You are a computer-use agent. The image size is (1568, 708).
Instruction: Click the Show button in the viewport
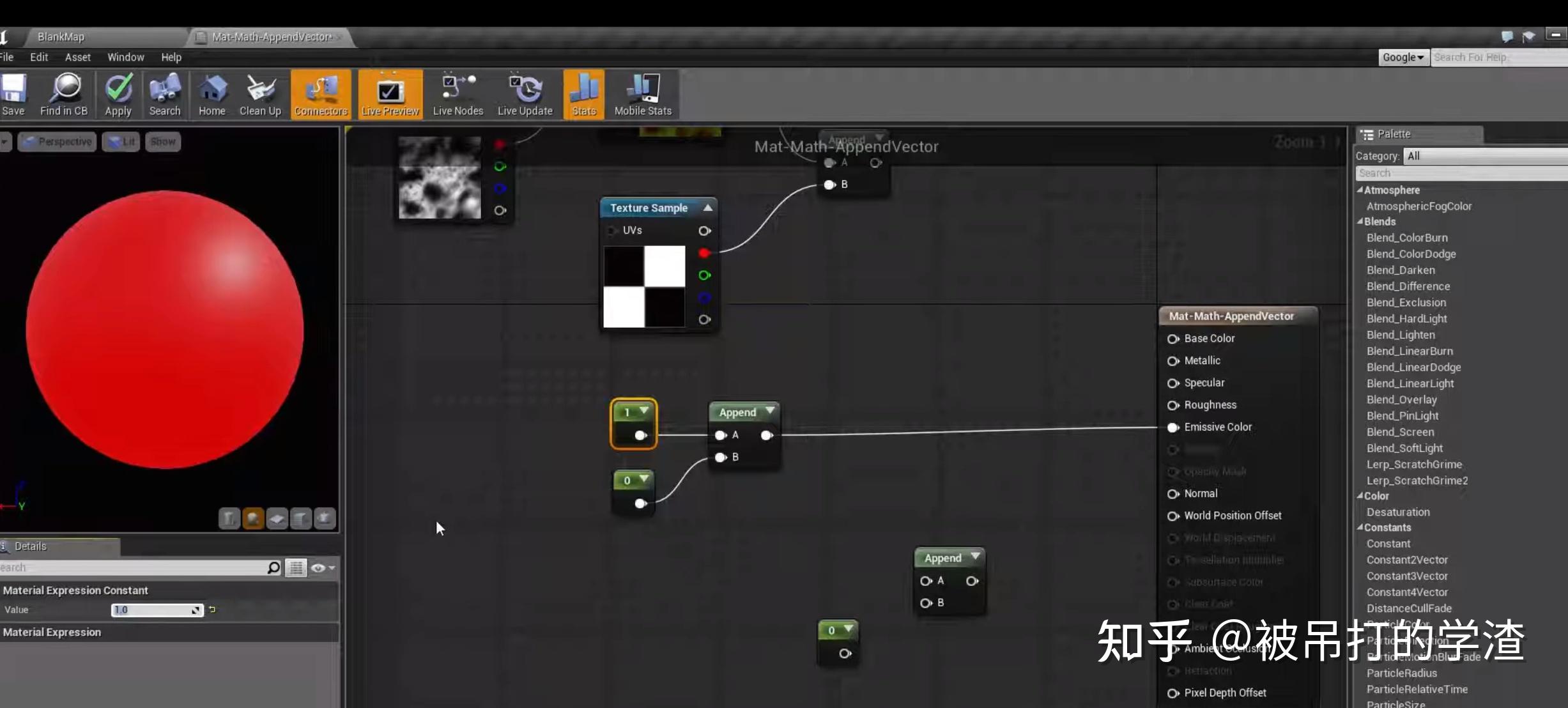point(163,141)
